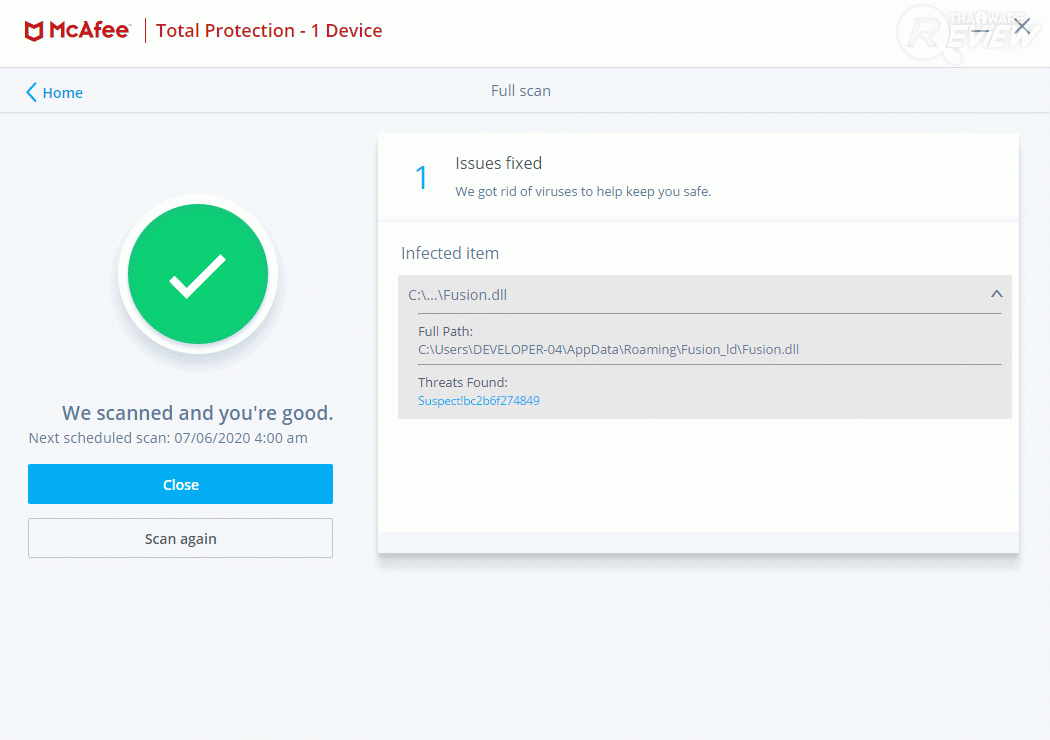
Task: Collapse the Fusion.dll infected item details
Action: pyautogui.click(x=996, y=295)
